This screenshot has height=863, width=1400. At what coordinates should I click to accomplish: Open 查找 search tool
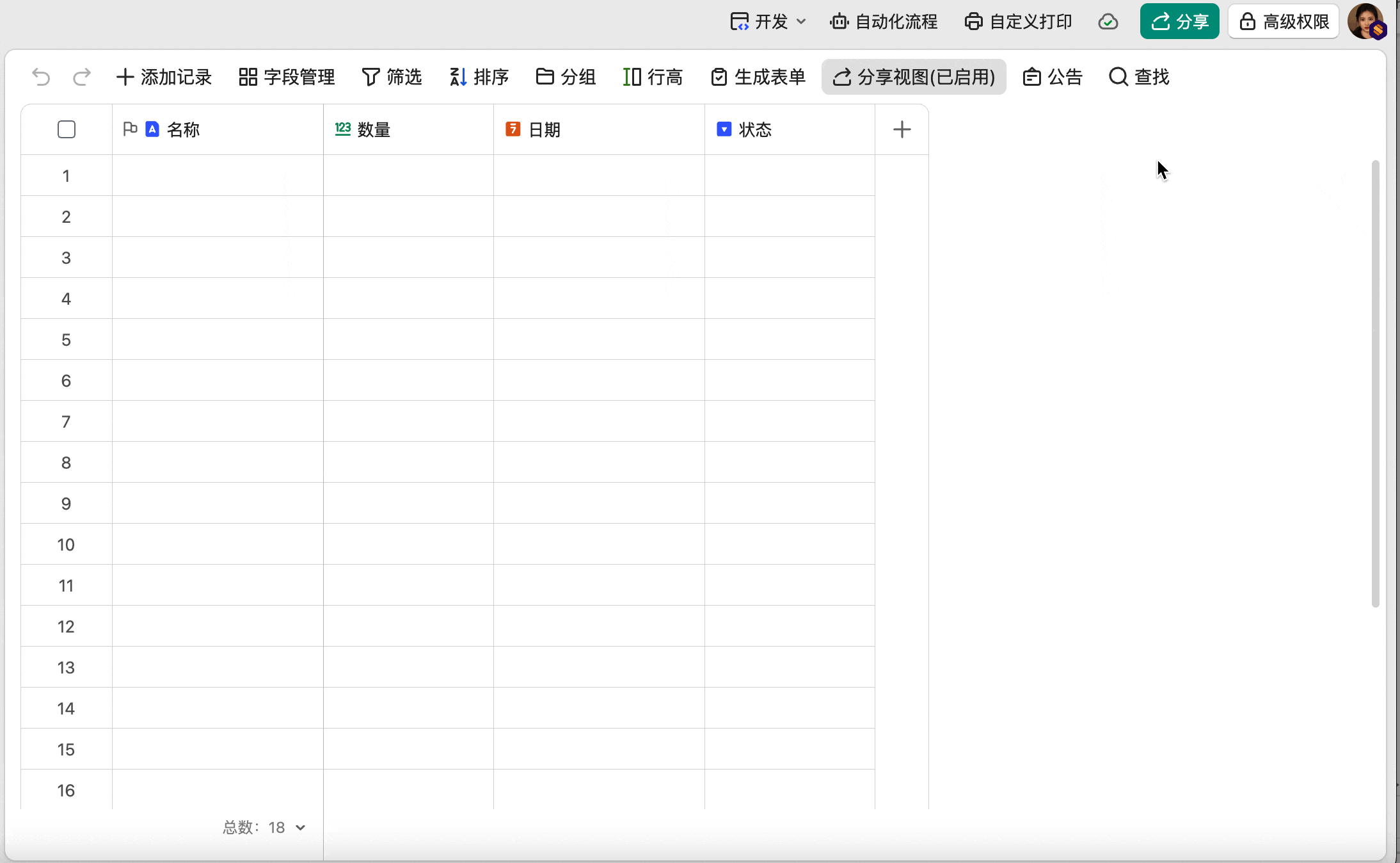[1139, 77]
